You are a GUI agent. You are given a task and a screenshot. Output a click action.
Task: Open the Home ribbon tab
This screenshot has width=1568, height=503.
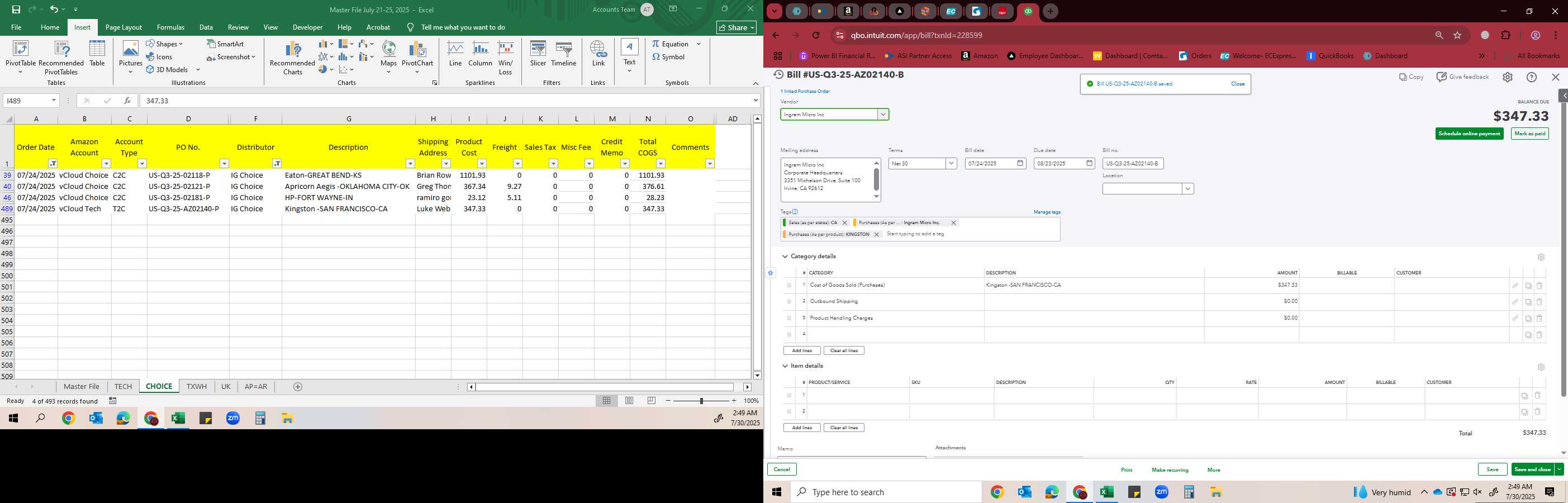pos(50,27)
